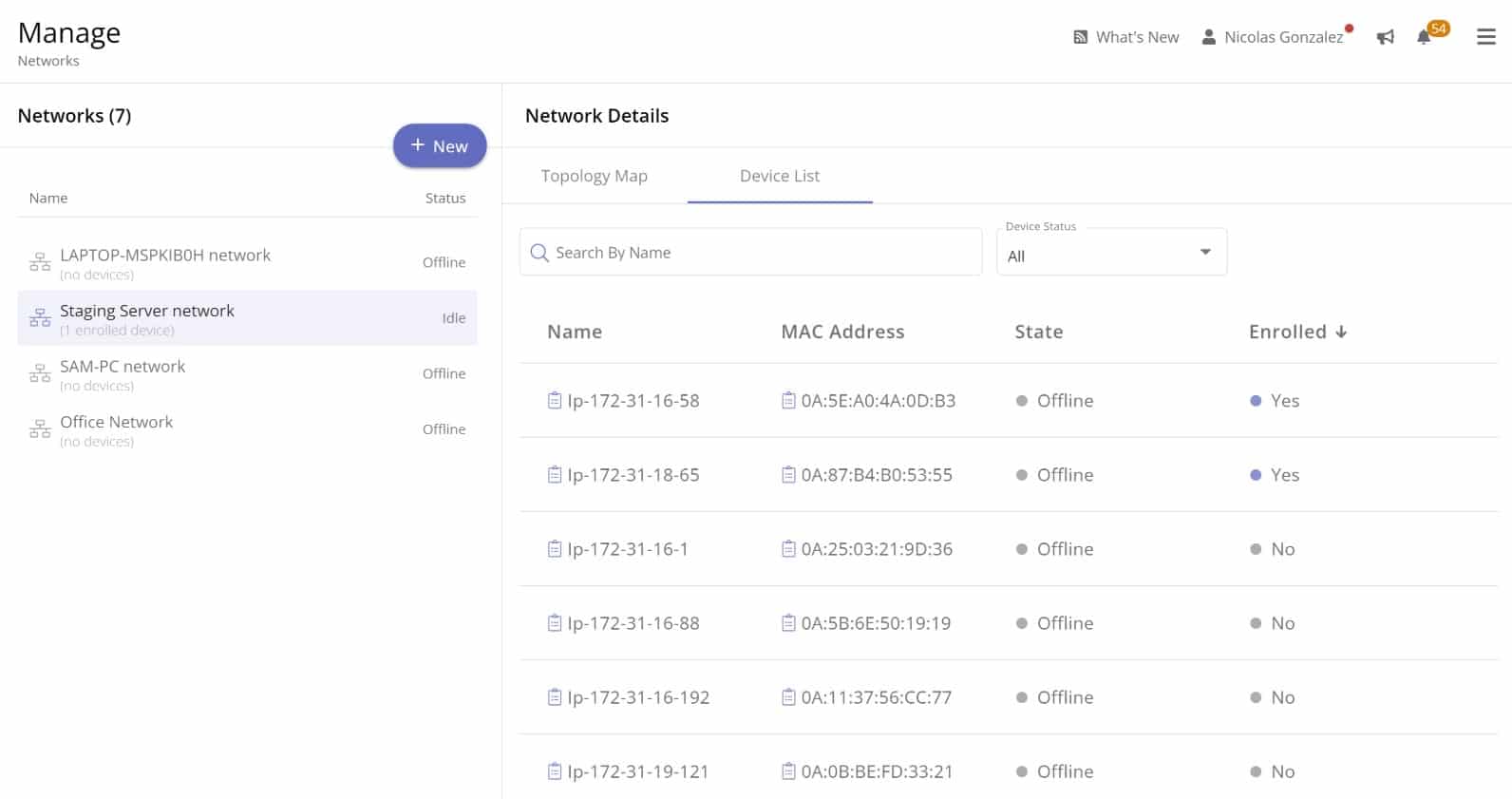
Task: Click device icon beside Ip-172-31-18-65
Action: pos(555,475)
